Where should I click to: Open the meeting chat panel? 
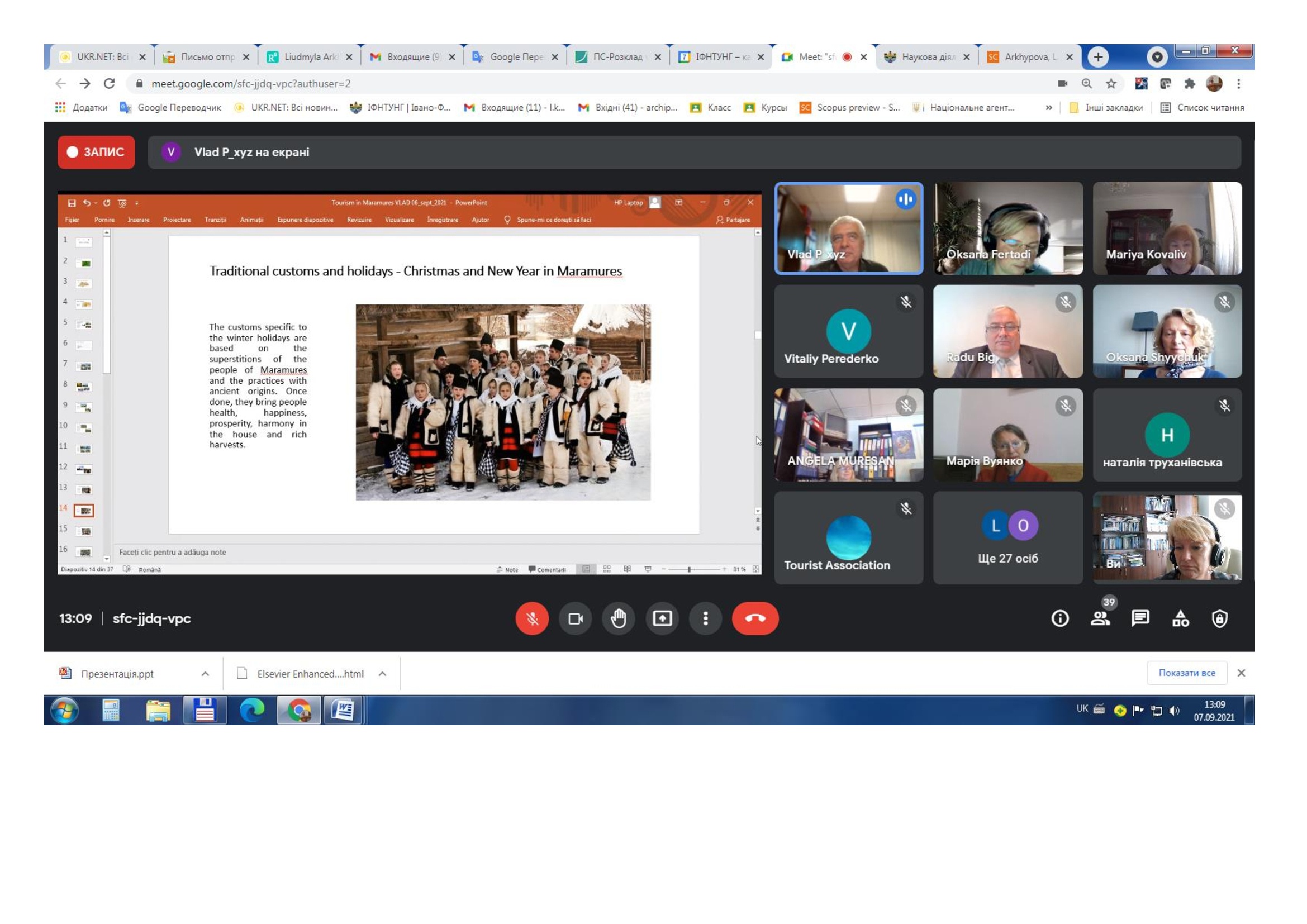click(1140, 618)
